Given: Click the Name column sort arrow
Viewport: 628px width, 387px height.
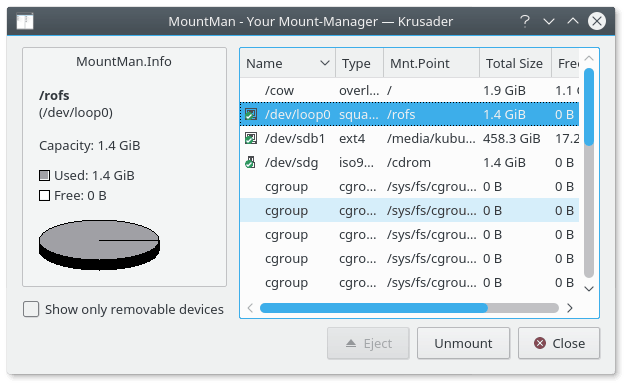Looking at the screenshot, I should [325, 63].
